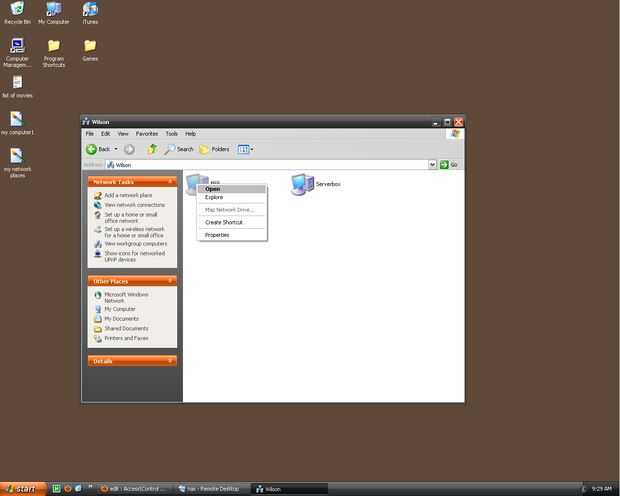Choose Explore in the context menu
620x496 pixels.
[x=232, y=197]
